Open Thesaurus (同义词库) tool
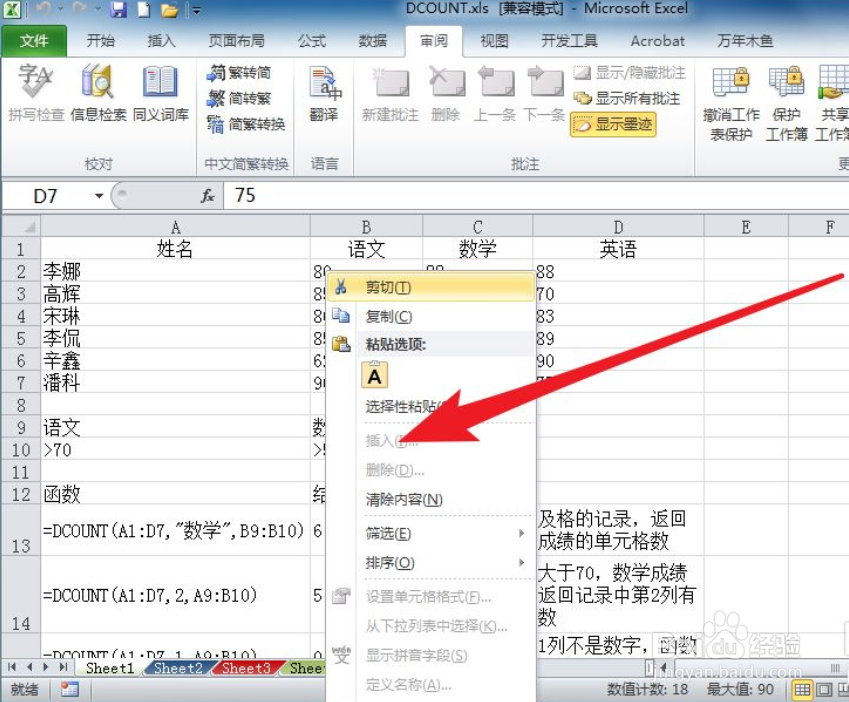This screenshot has height=702, width=849. (x=160, y=92)
